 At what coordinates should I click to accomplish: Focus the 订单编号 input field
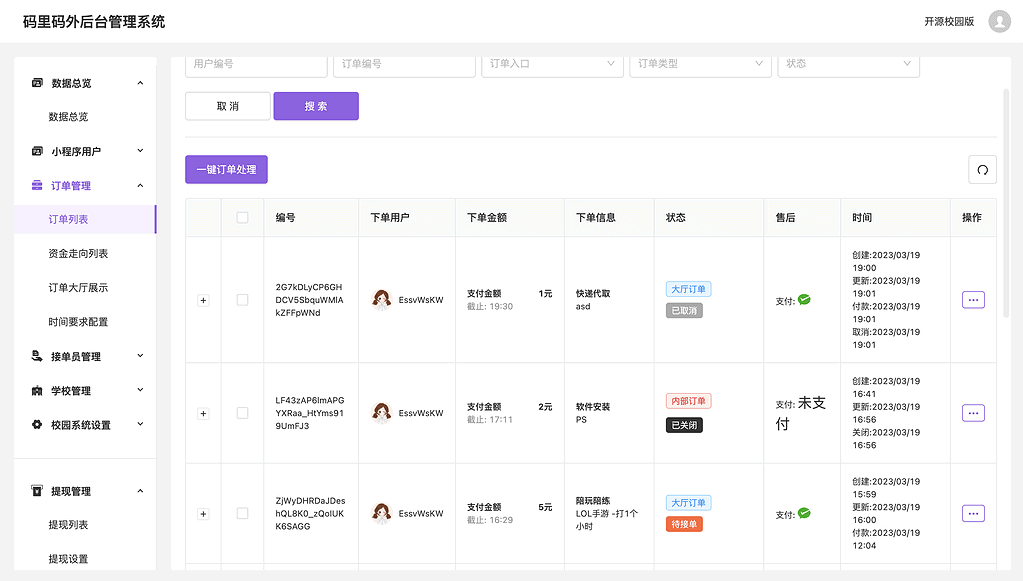click(404, 64)
